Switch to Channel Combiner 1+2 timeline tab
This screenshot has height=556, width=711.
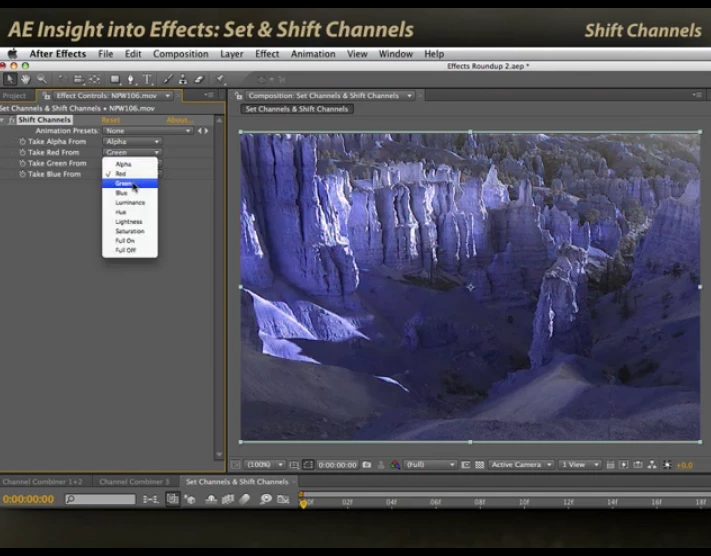pyautogui.click(x=43, y=482)
